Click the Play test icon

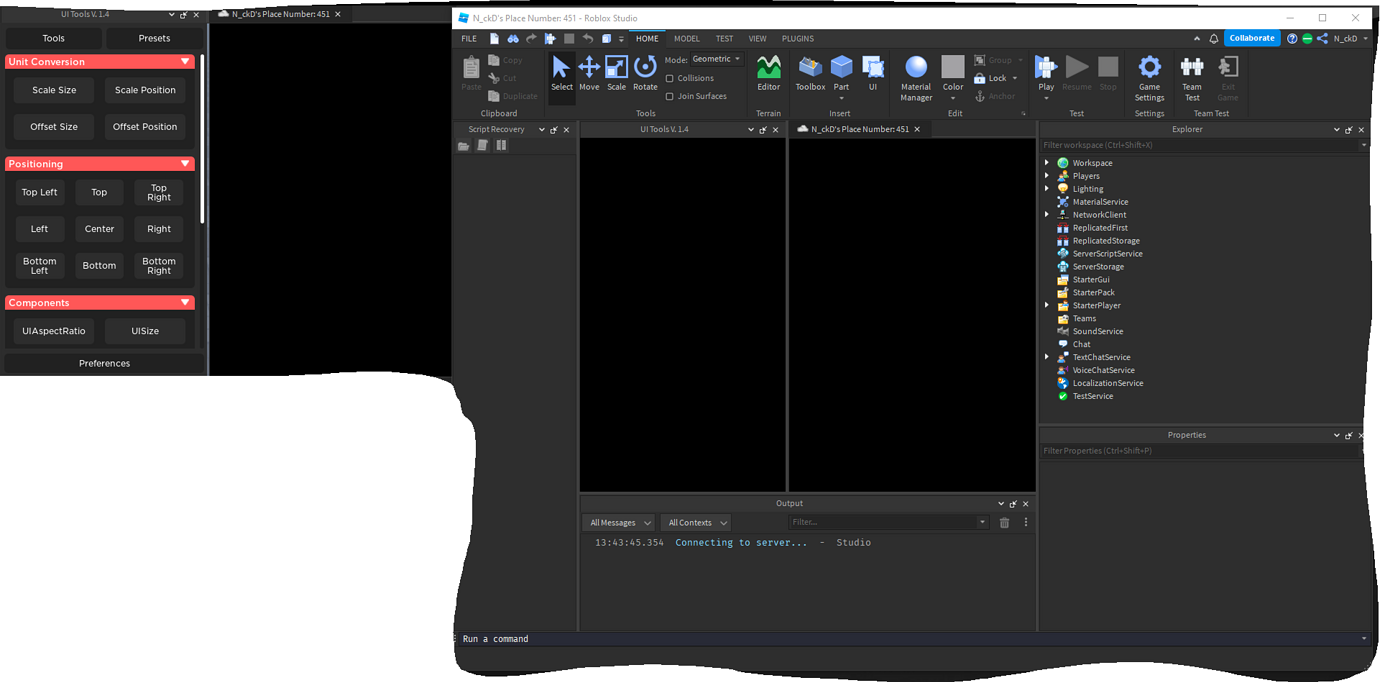pyautogui.click(x=1046, y=67)
